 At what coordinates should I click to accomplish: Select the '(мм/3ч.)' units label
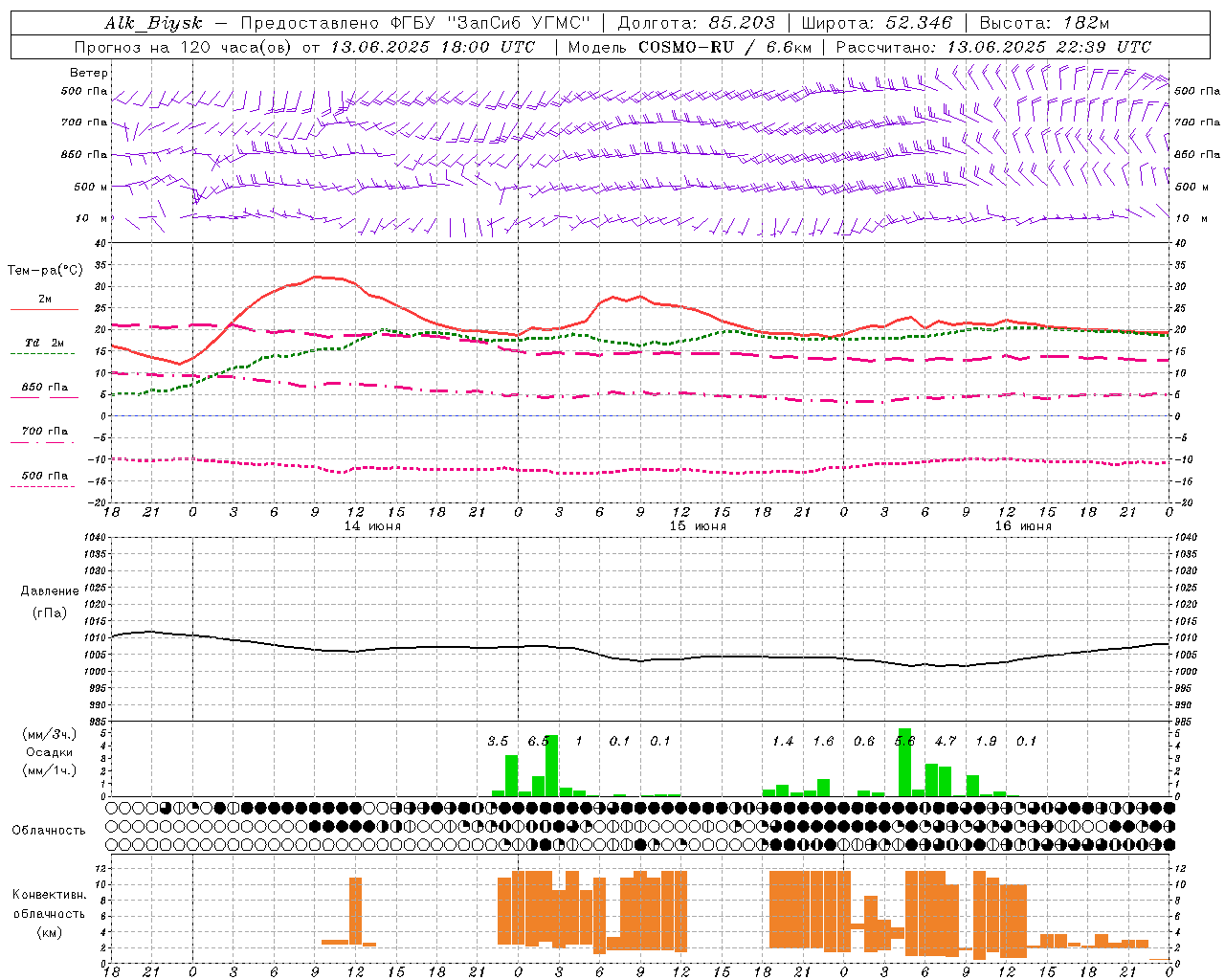click(x=50, y=734)
